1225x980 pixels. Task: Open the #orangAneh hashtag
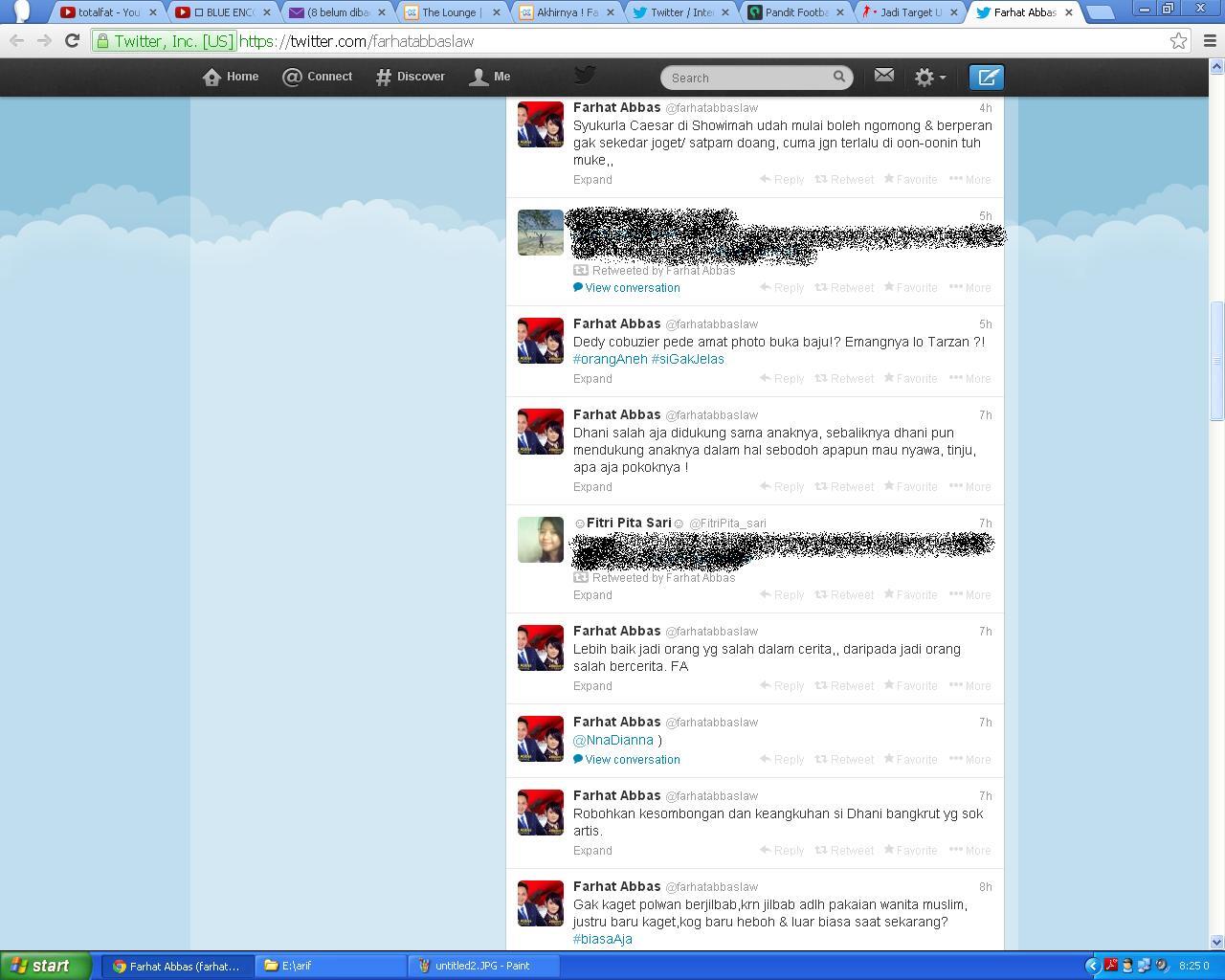pyautogui.click(x=611, y=359)
